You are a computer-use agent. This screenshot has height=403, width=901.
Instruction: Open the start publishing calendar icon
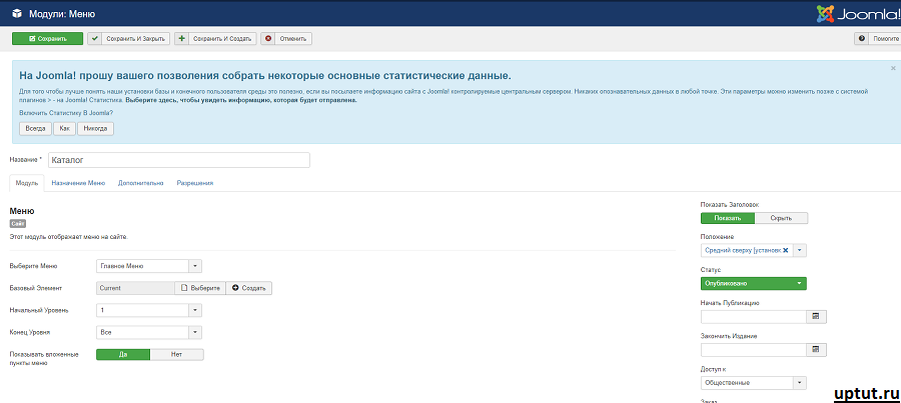pos(815,317)
